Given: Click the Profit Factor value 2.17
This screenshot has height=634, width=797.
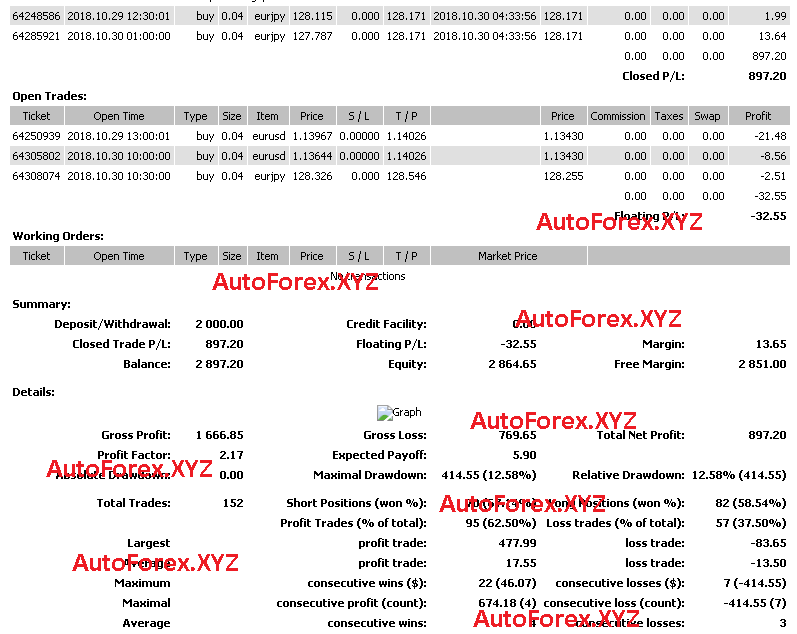Looking at the screenshot, I should 231,455.
